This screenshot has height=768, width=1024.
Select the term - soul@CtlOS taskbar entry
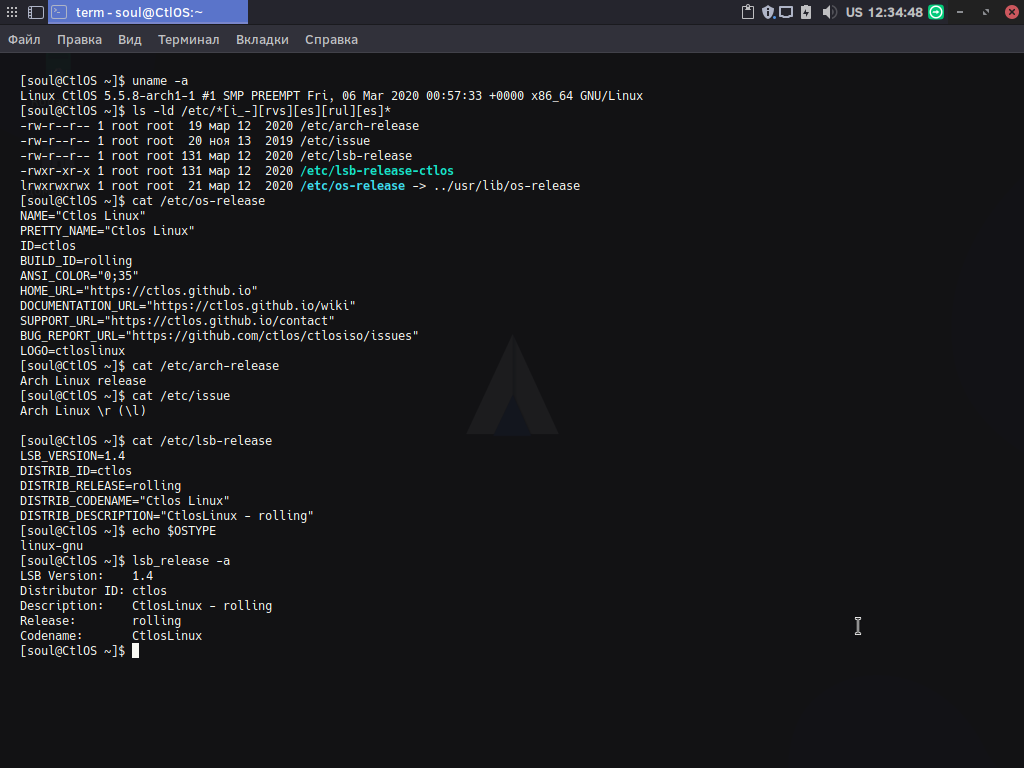coord(148,12)
